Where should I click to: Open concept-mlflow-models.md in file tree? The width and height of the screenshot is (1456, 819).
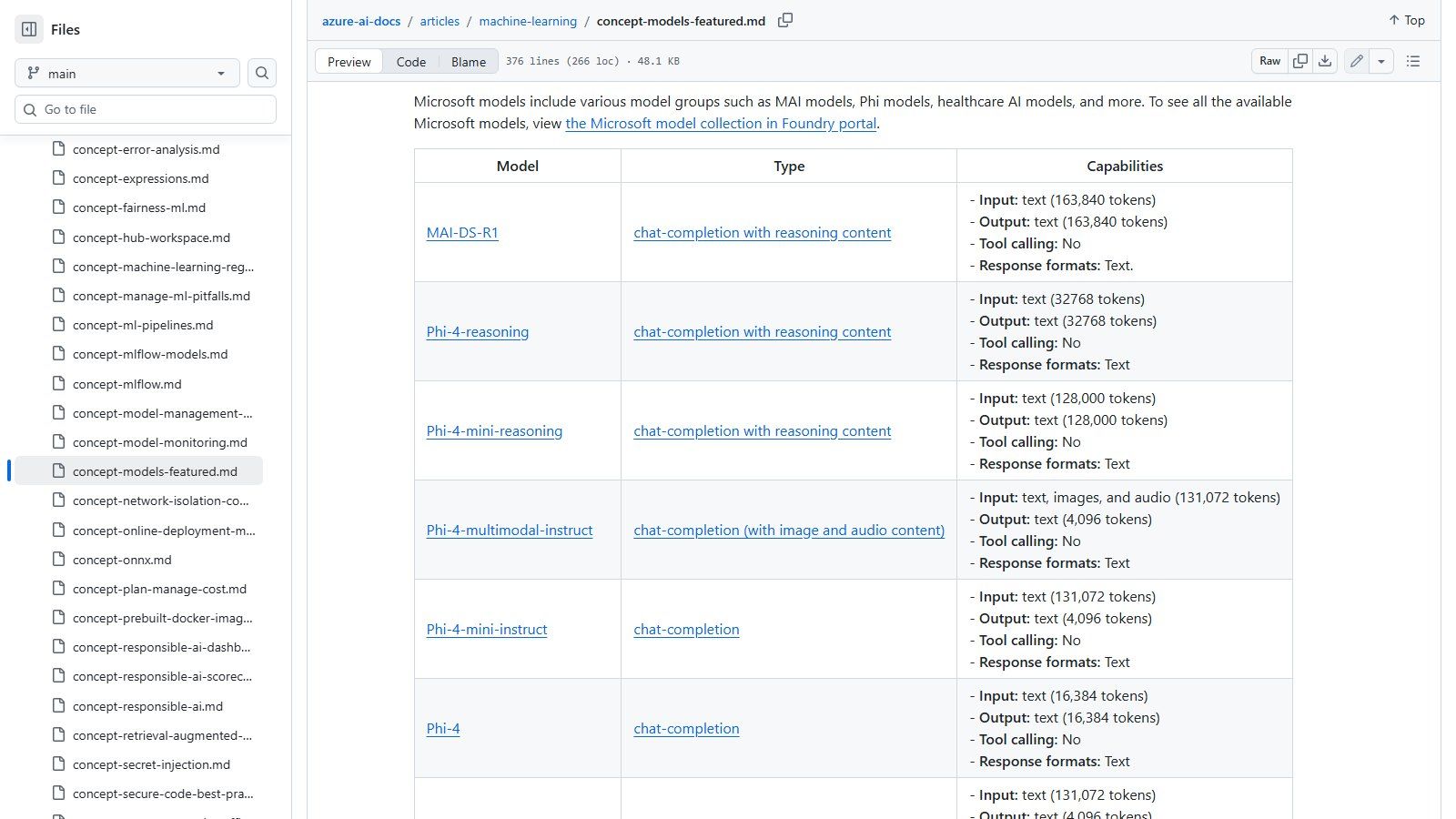tap(150, 354)
